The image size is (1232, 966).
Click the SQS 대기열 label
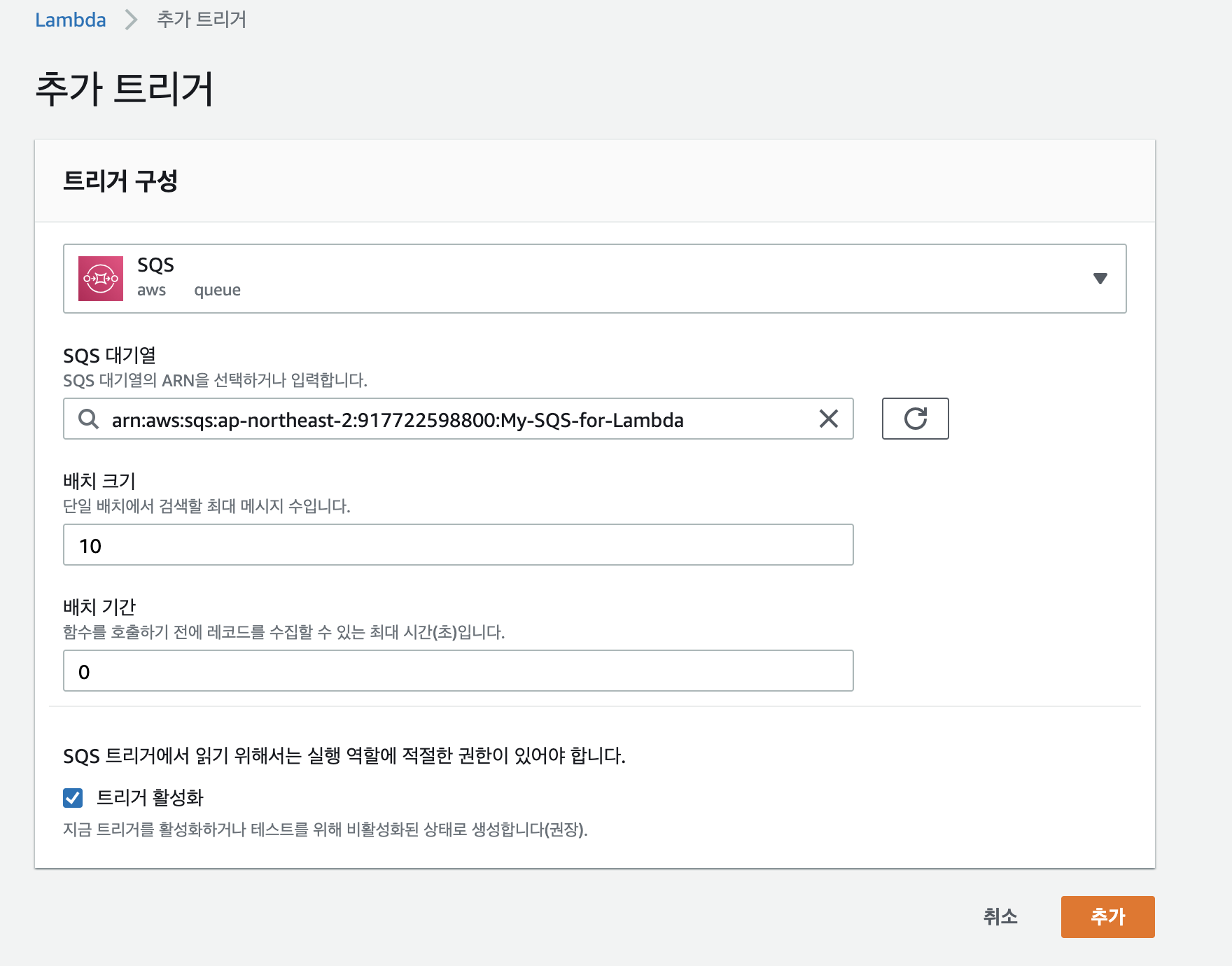109,356
